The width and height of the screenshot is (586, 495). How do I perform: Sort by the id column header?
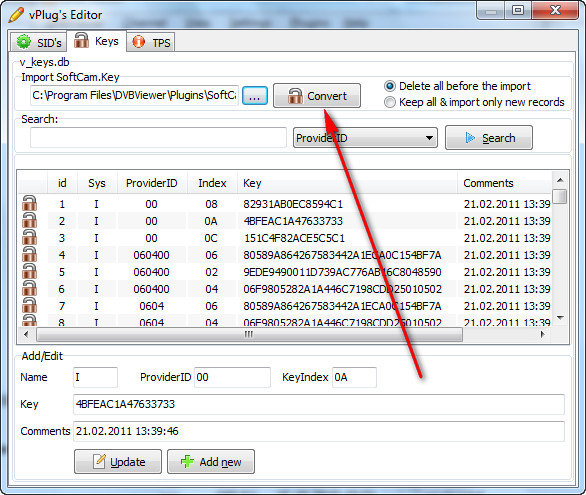62,183
